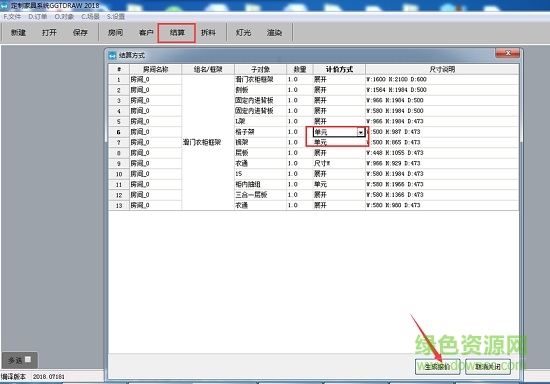Click the 三合一层板 cell in row 12
This screenshot has height=384, width=550.
260,195
